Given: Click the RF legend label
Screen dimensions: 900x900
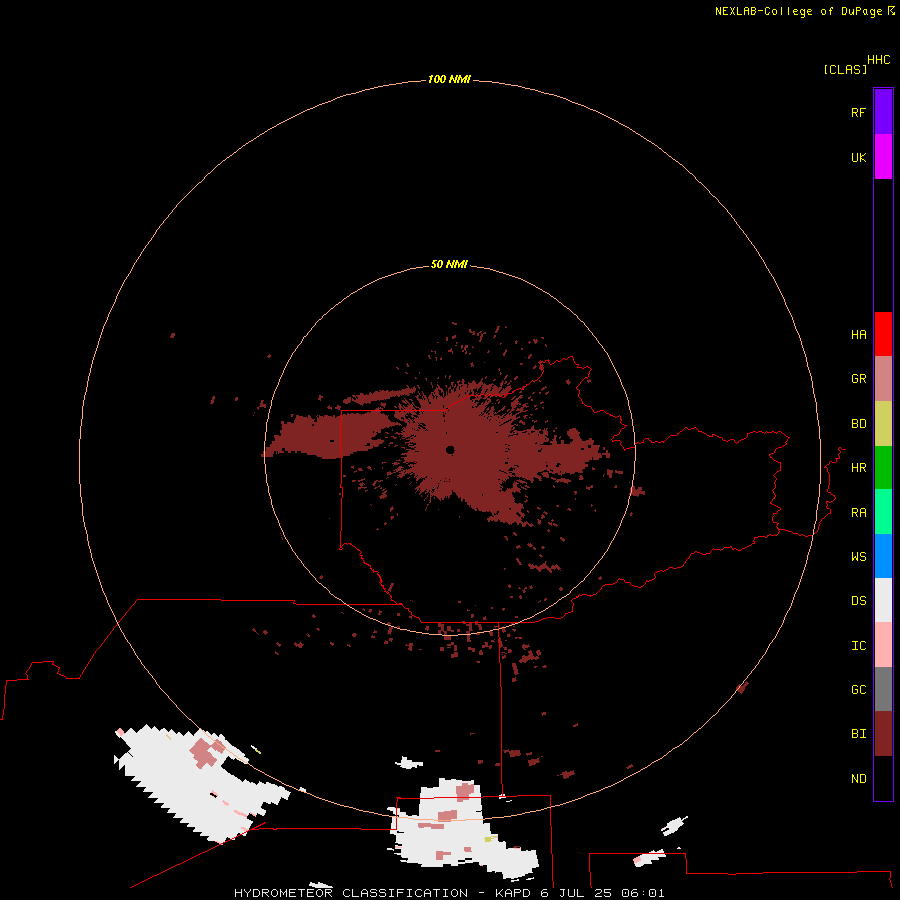Looking at the screenshot, I should [x=858, y=112].
